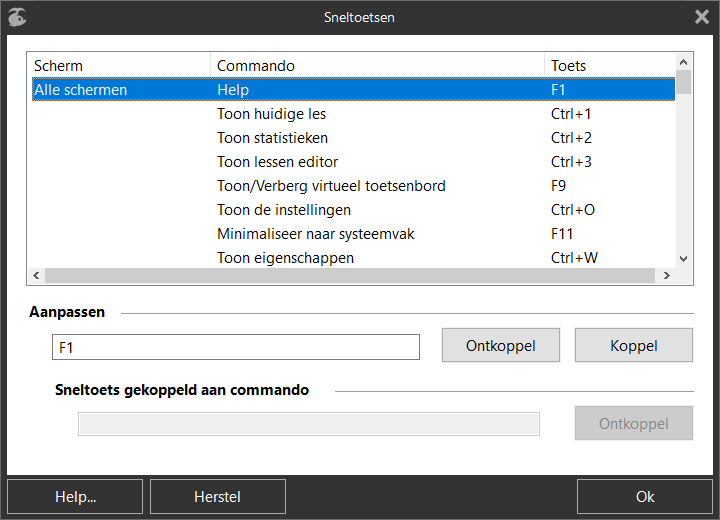720x520 pixels.
Task: Click the scroll down arrow in shortcut list
Action: [x=683, y=259]
